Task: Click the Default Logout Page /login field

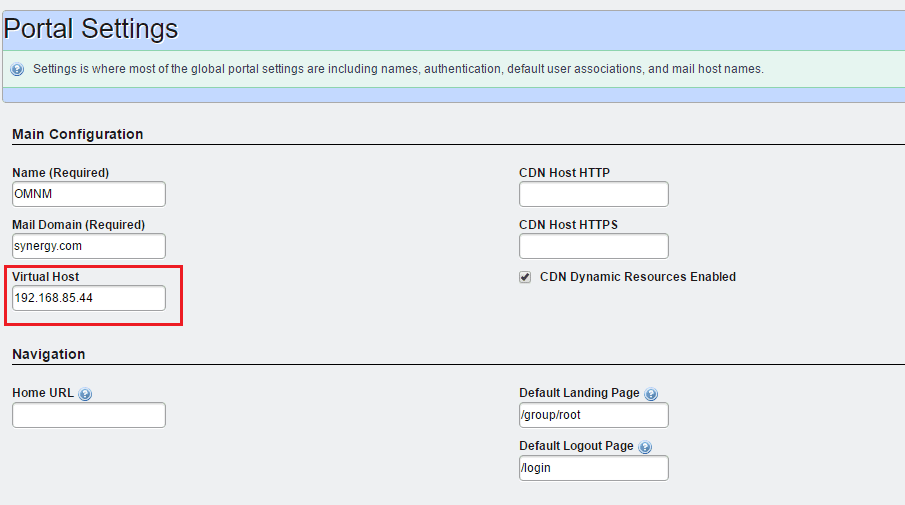Action: click(594, 468)
